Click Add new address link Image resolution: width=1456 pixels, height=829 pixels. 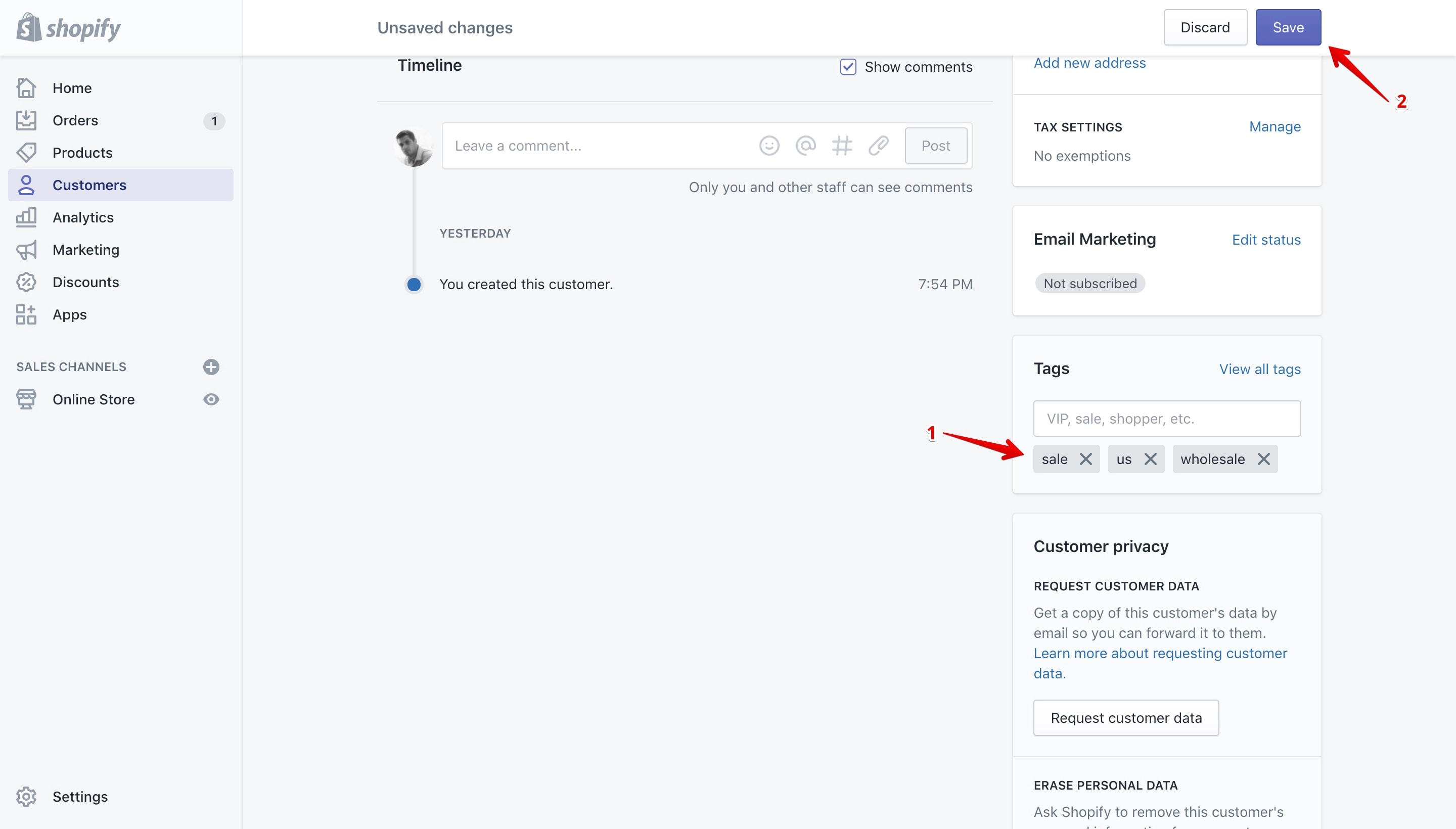(1089, 63)
